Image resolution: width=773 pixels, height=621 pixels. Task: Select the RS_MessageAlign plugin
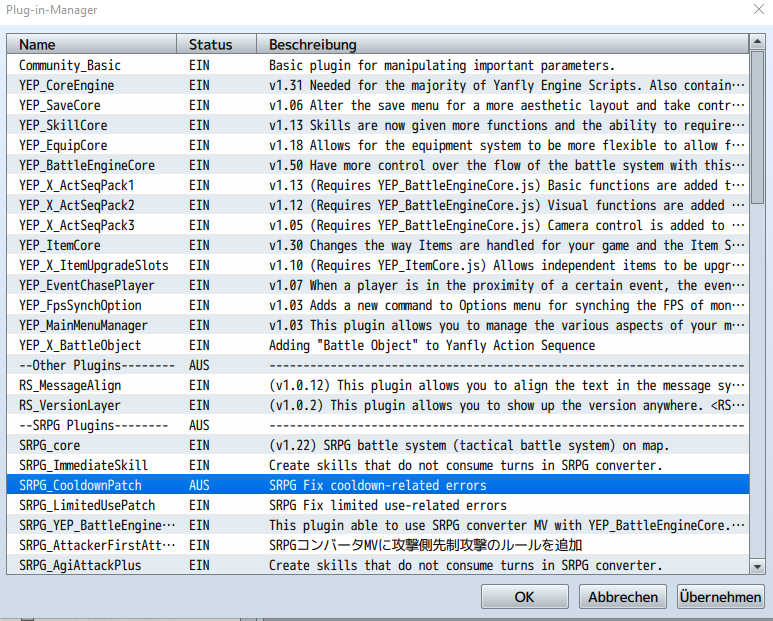click(x=378, y=385)
